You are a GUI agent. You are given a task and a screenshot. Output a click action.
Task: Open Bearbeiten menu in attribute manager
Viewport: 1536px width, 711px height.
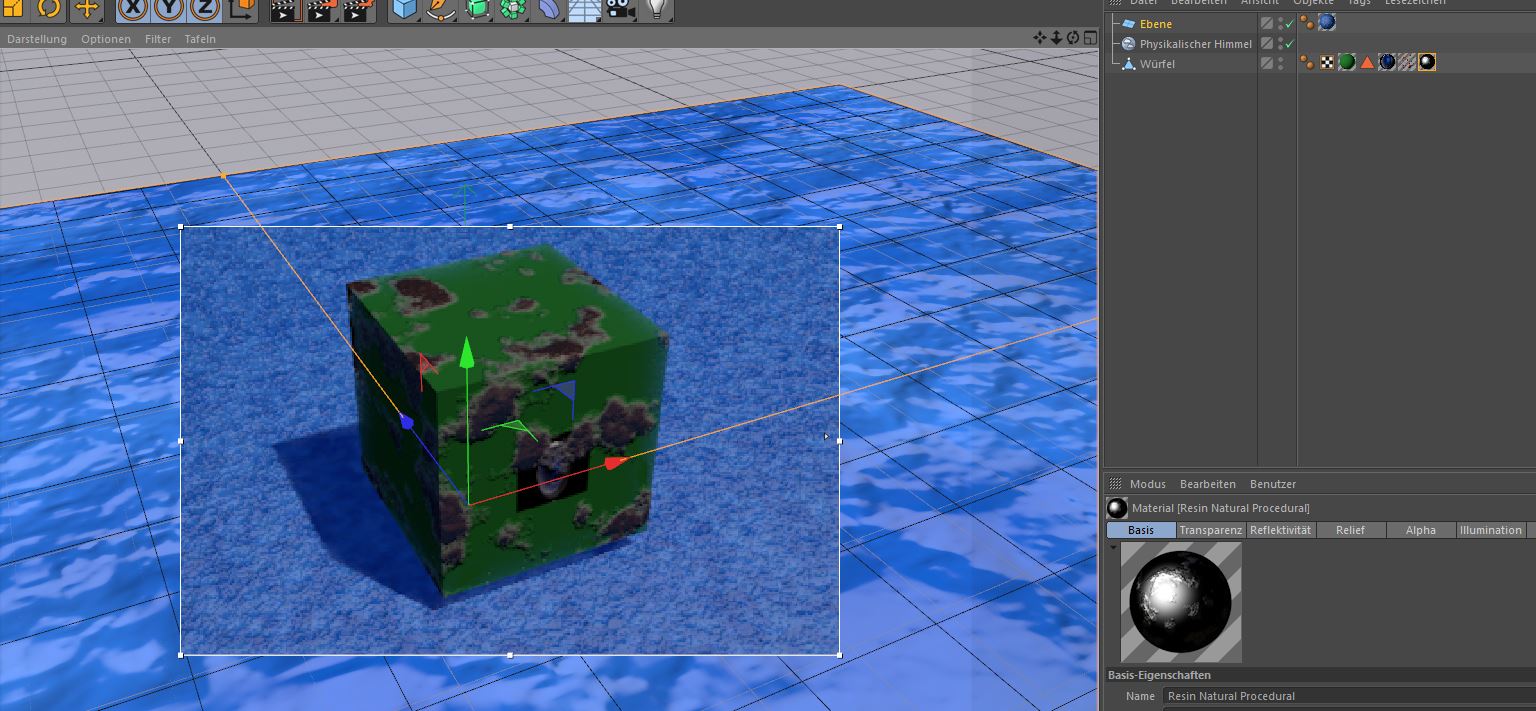pos(1208,484)
